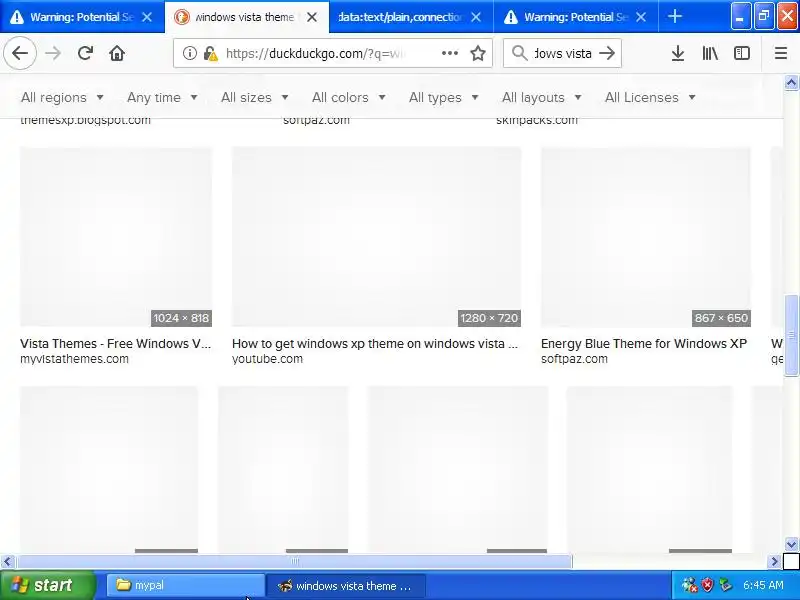
Task: Expand the All types filter
Action: [443, 97]
